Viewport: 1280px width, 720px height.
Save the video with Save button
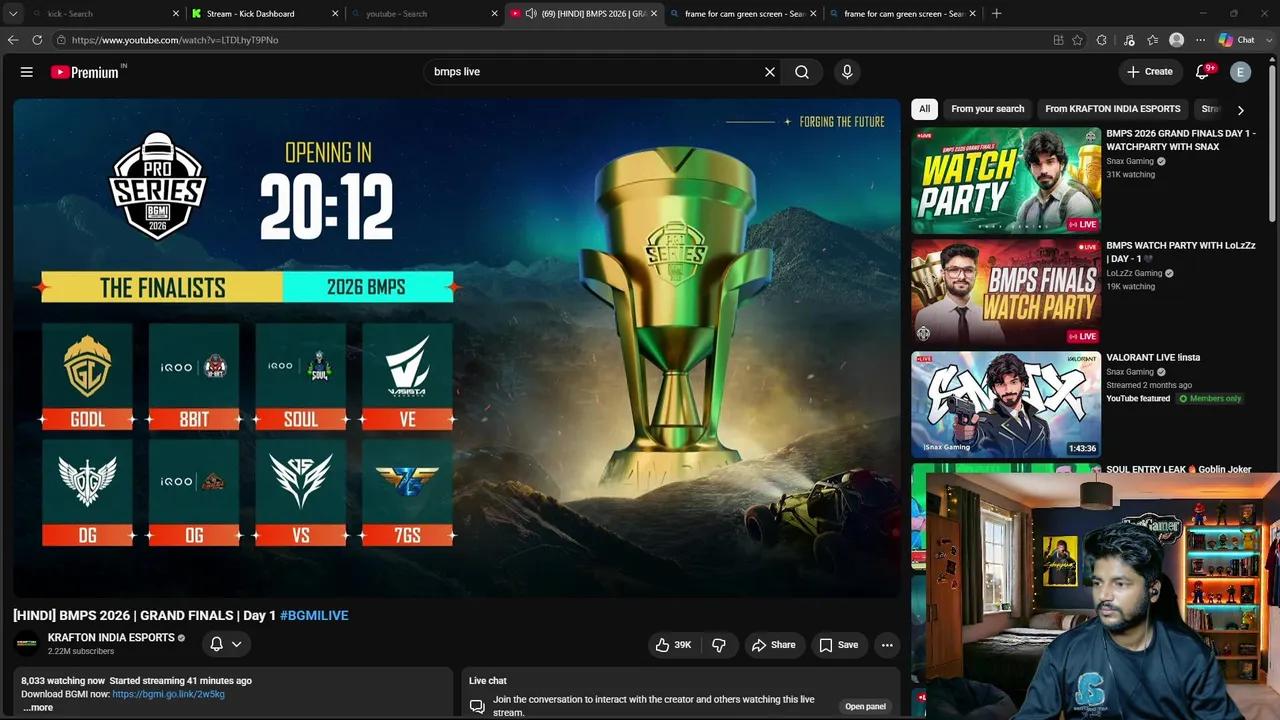click(x=839, y=645)
